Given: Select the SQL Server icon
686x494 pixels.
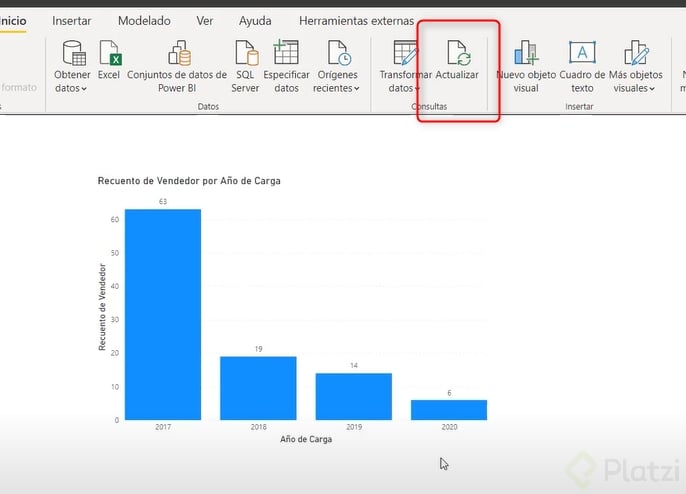Looking at the screenshot, I should point(247,53).
